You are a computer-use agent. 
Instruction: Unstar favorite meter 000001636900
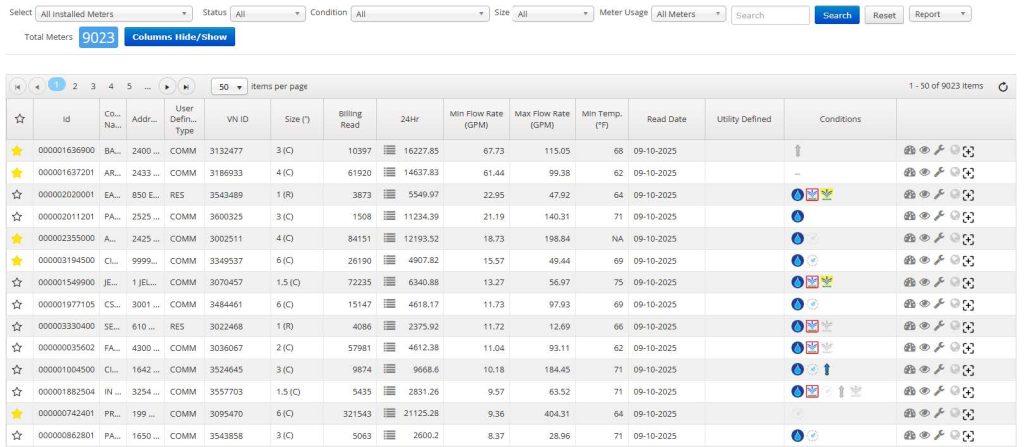[x=17, y=151]
